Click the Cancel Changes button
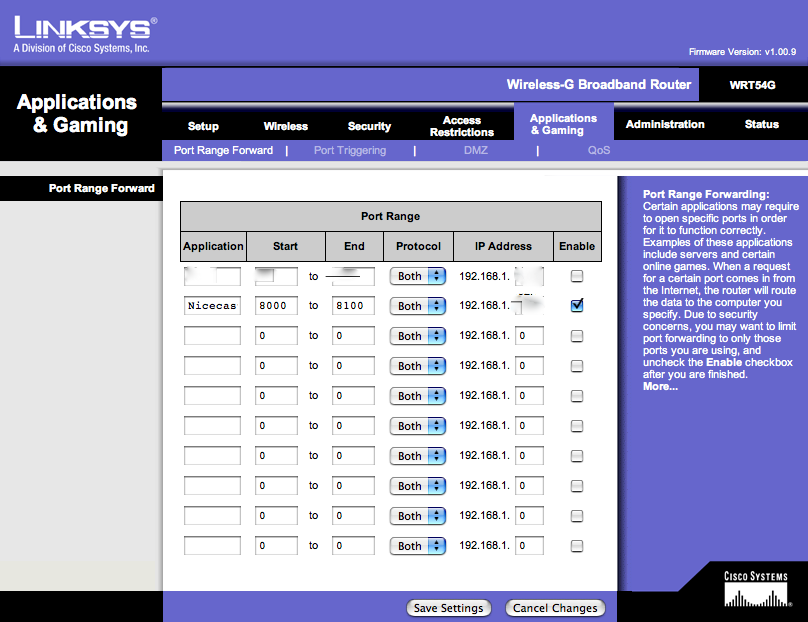The height and width of the screenshot is (622, 808). [555, 608]
